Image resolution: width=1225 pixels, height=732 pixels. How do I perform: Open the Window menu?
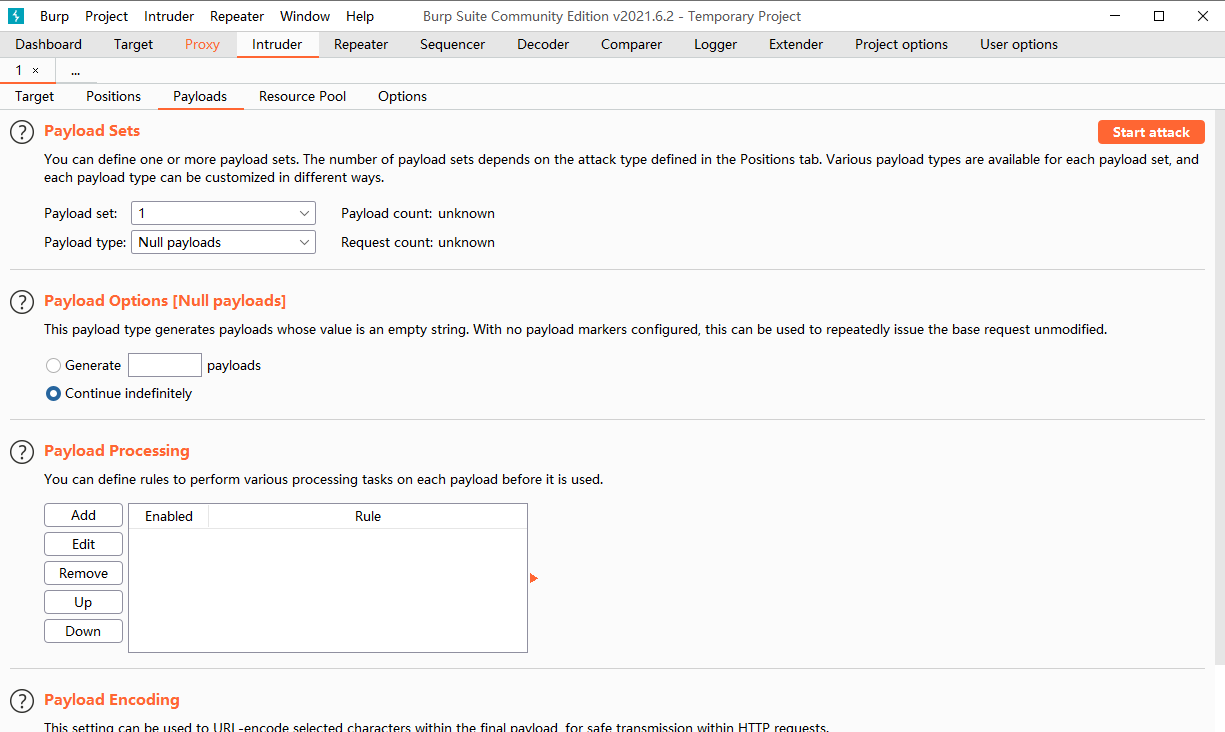coord(305,16)
